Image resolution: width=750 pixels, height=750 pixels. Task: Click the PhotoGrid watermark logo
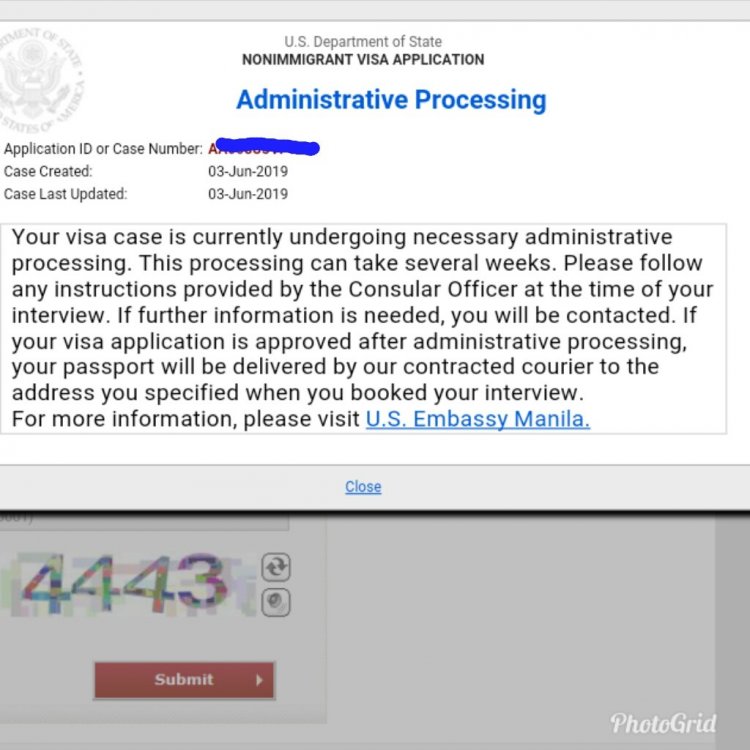[663, 723]
